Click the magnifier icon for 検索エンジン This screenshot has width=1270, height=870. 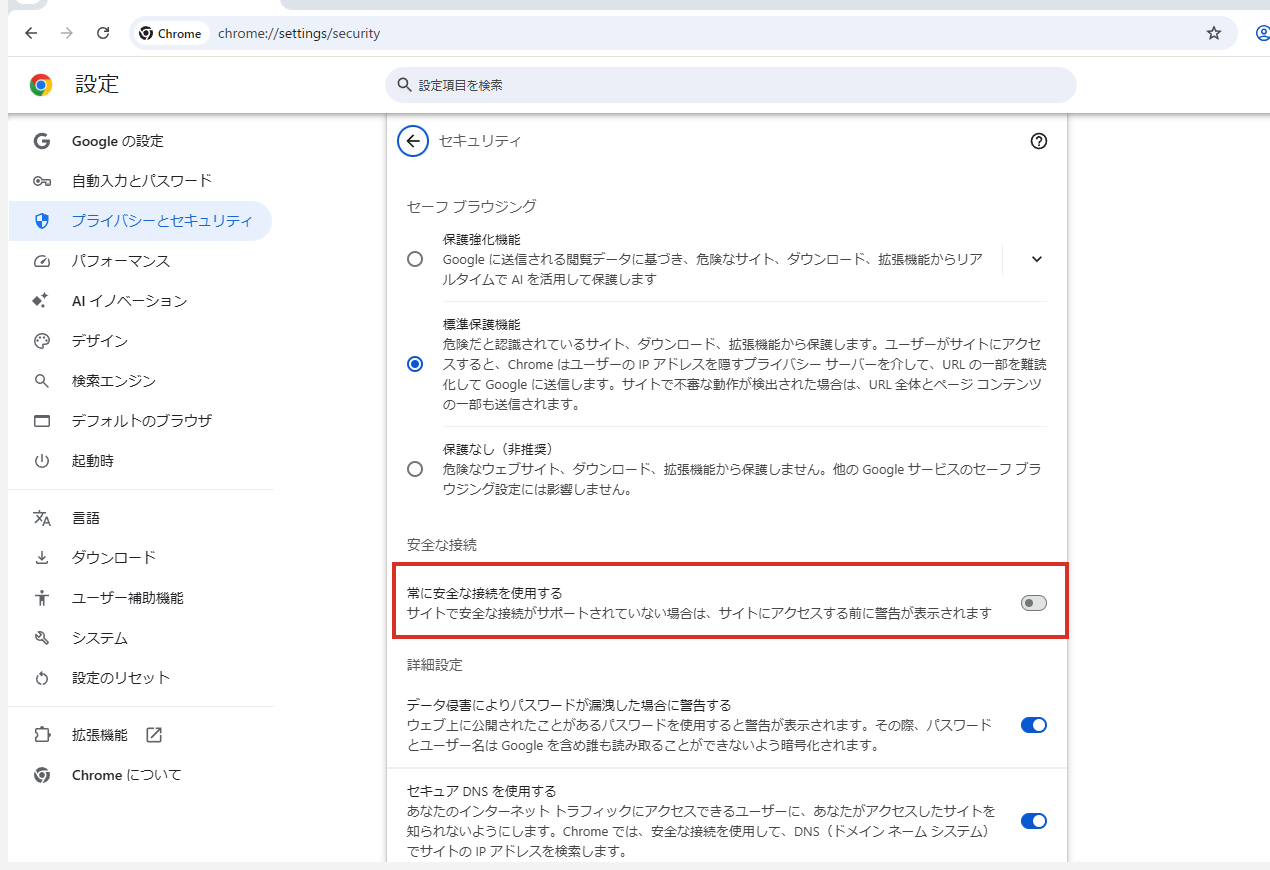click(x=41, y=381)
